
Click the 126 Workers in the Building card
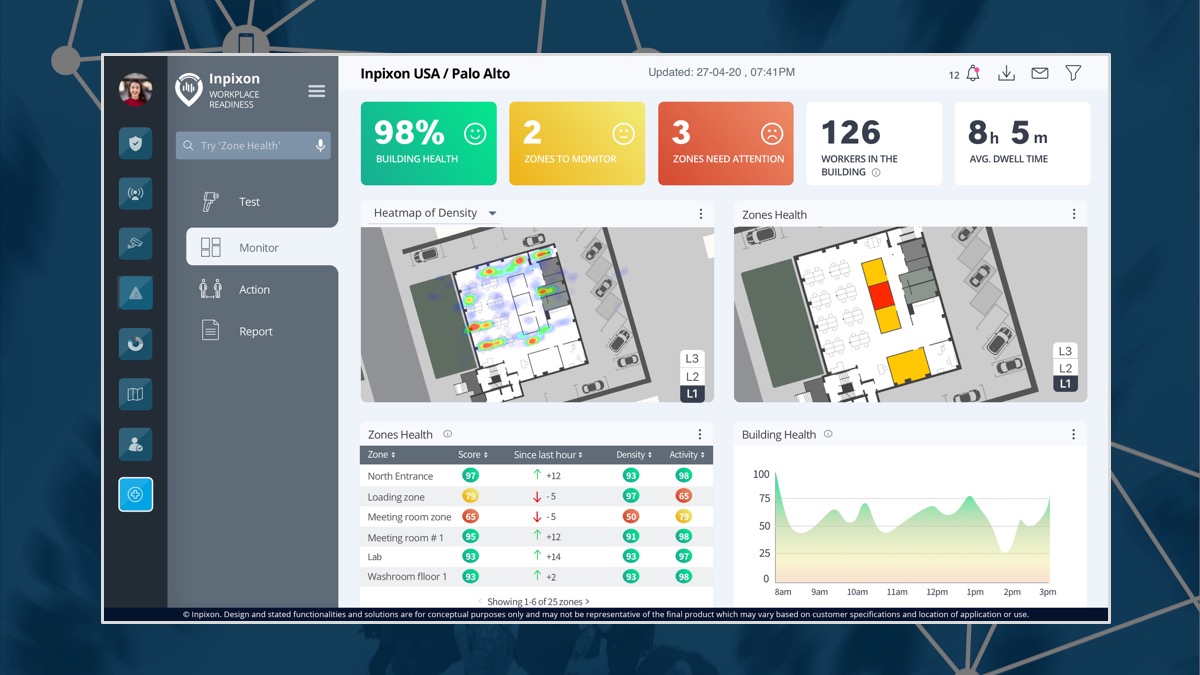(x=874, y=144)
